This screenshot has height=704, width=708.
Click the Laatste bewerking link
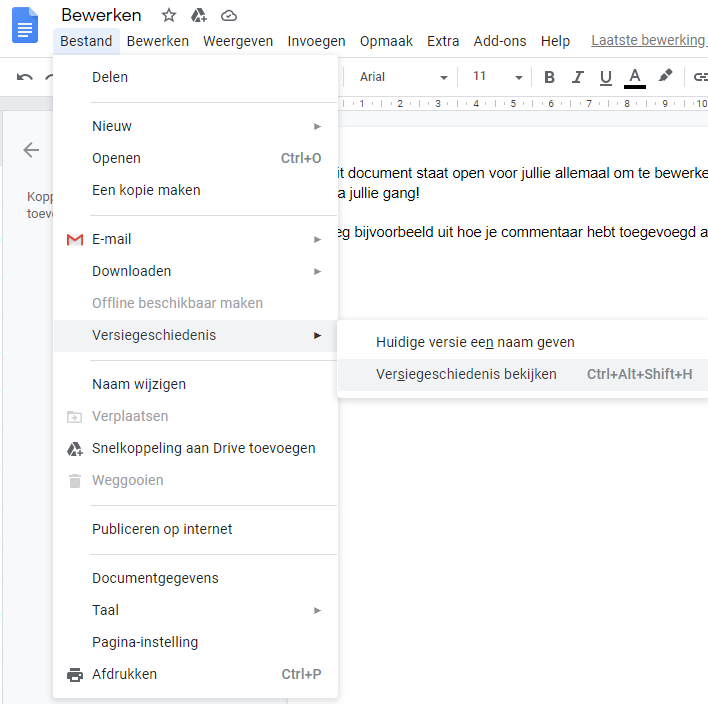coord(649,40)
